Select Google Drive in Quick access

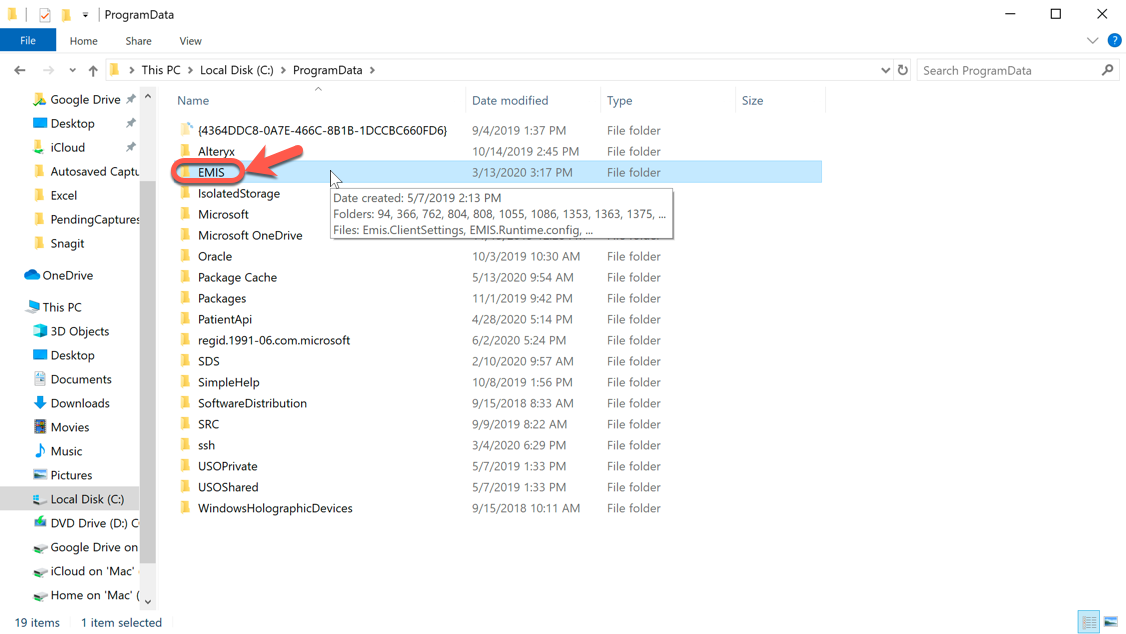click(x=85, y=99)
